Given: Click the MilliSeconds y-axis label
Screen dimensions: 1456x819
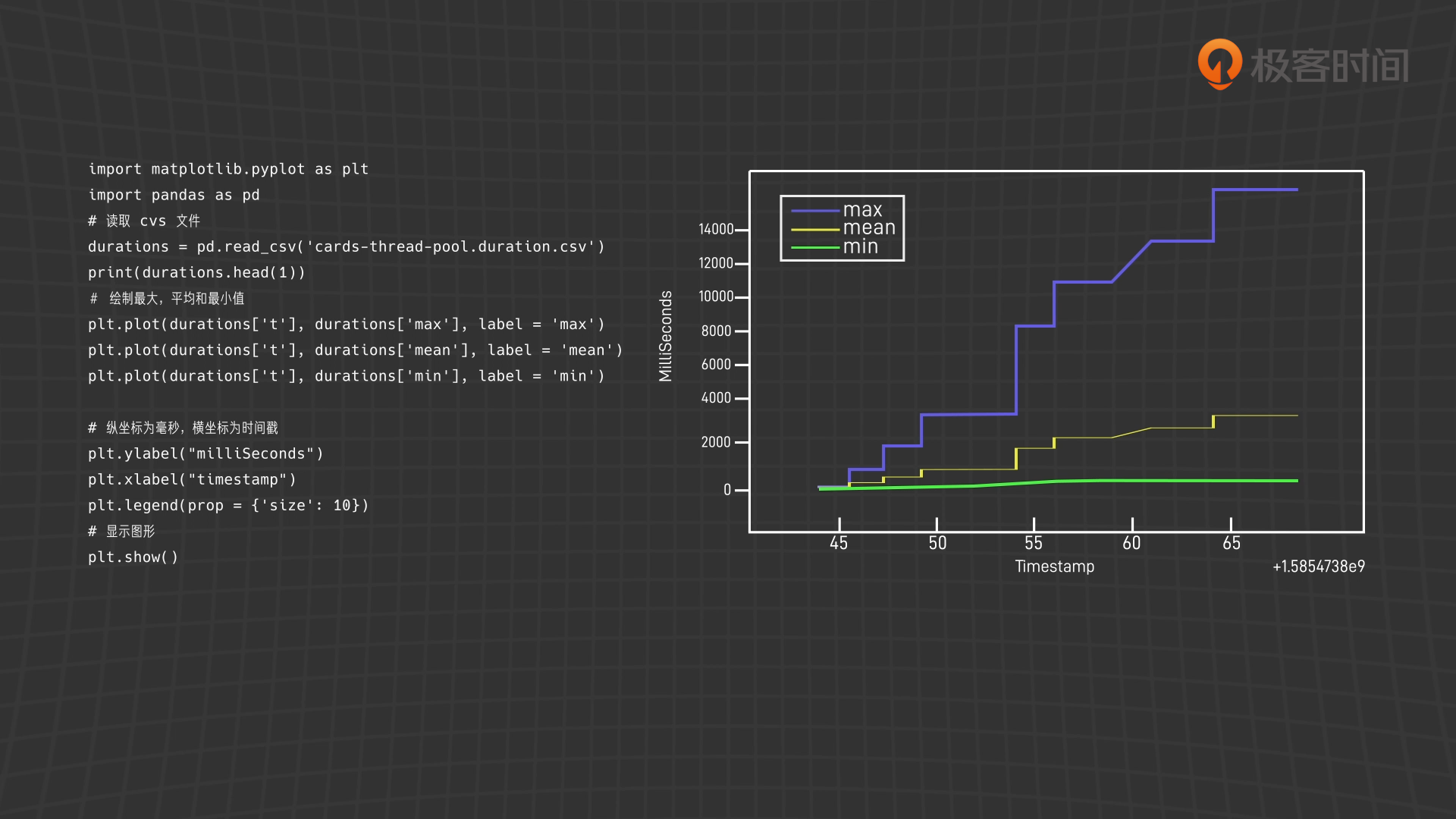Looking at the screenshot, I should [666, 336].
